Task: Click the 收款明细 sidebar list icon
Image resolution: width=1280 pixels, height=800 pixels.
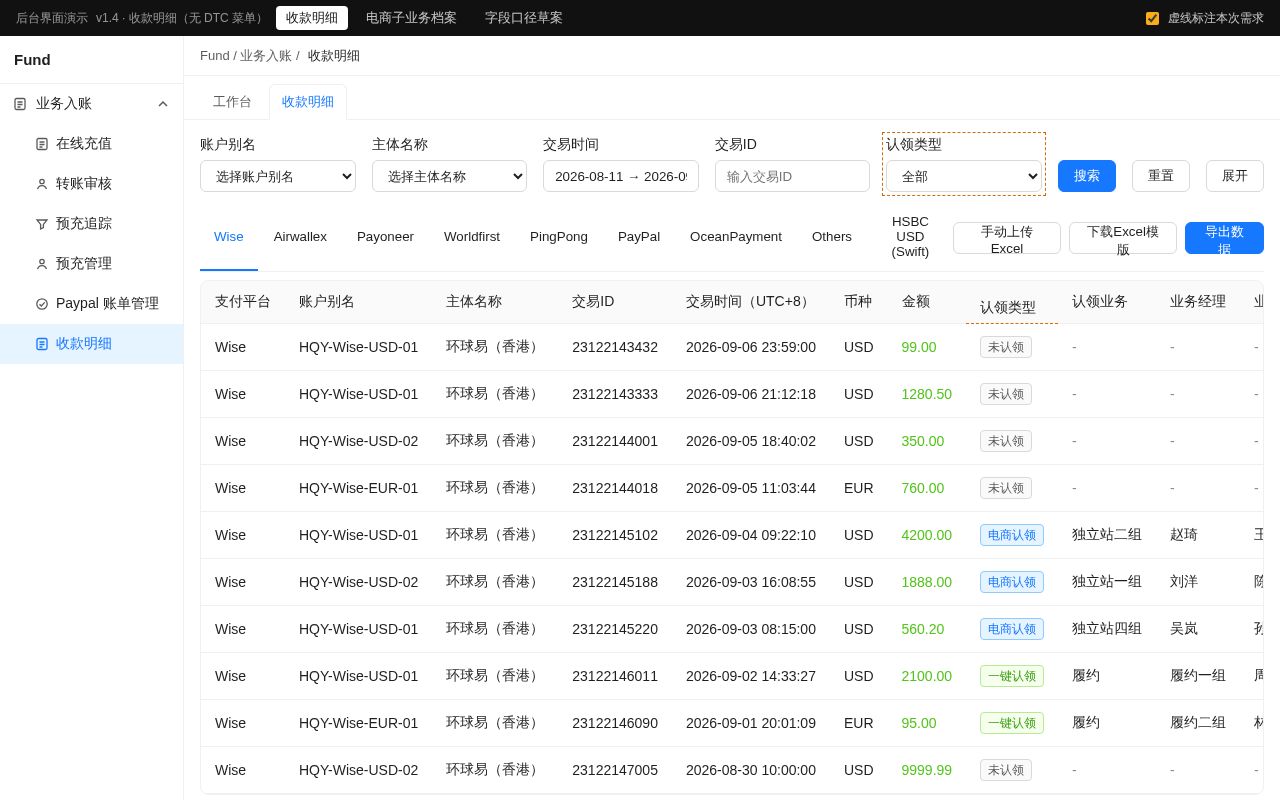Action: pyautogui.click(x=42, y=344)
